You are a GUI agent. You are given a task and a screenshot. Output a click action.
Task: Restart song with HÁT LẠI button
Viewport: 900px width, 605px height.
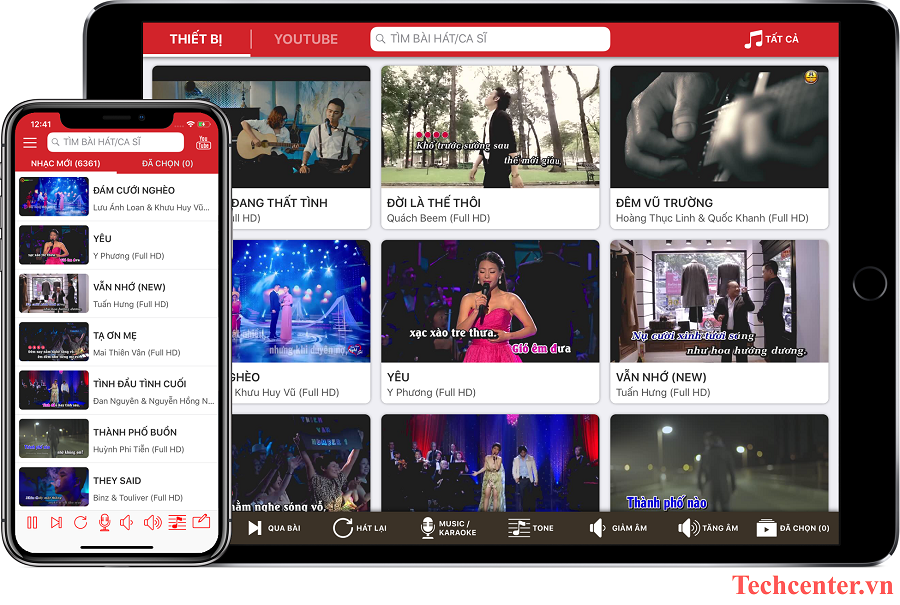(360, 528)
